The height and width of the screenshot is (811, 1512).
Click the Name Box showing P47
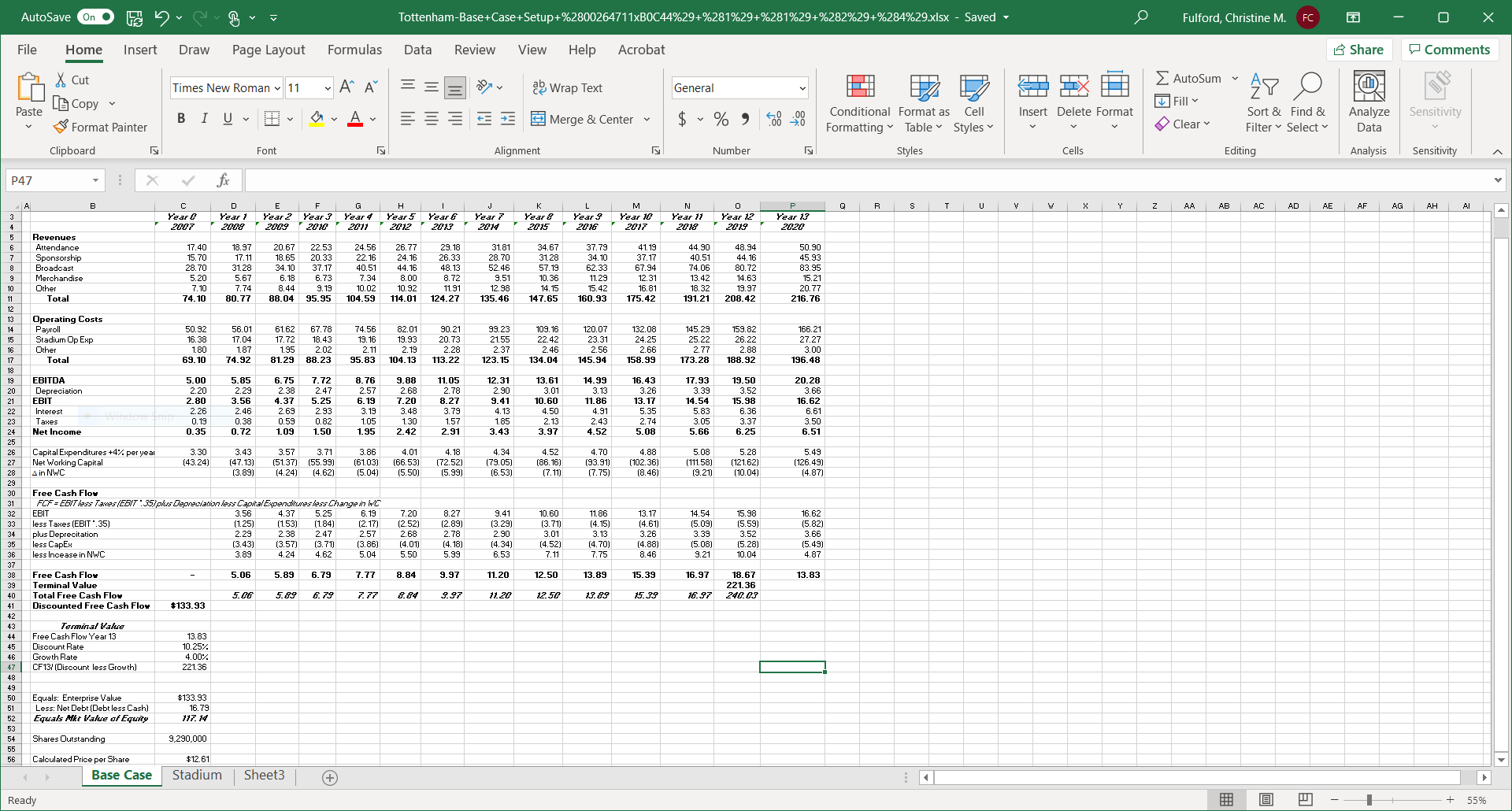tap(47, 180)
